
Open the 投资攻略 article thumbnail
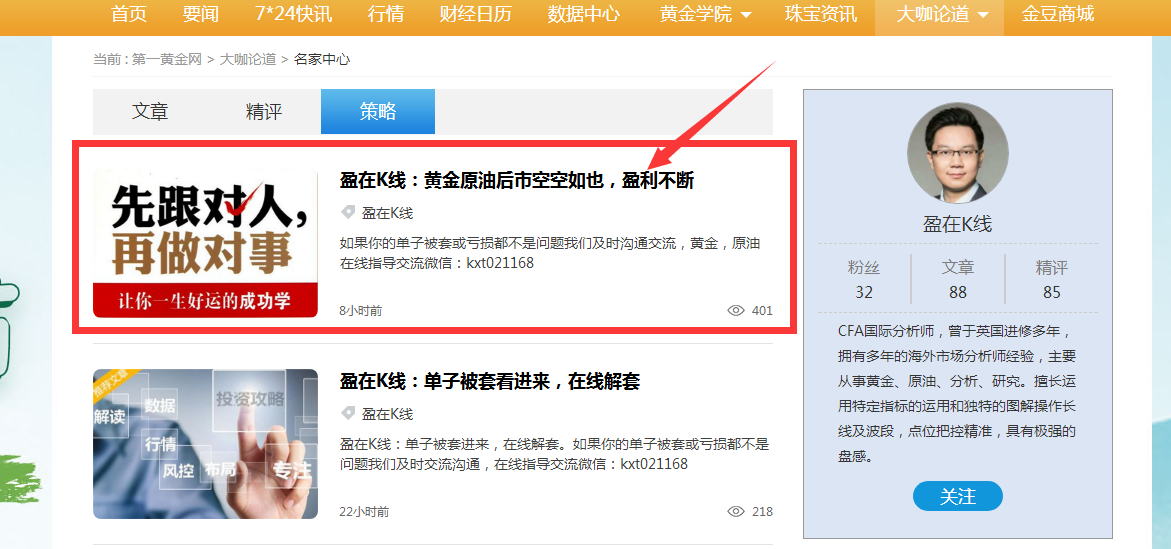tap(205, 444)
